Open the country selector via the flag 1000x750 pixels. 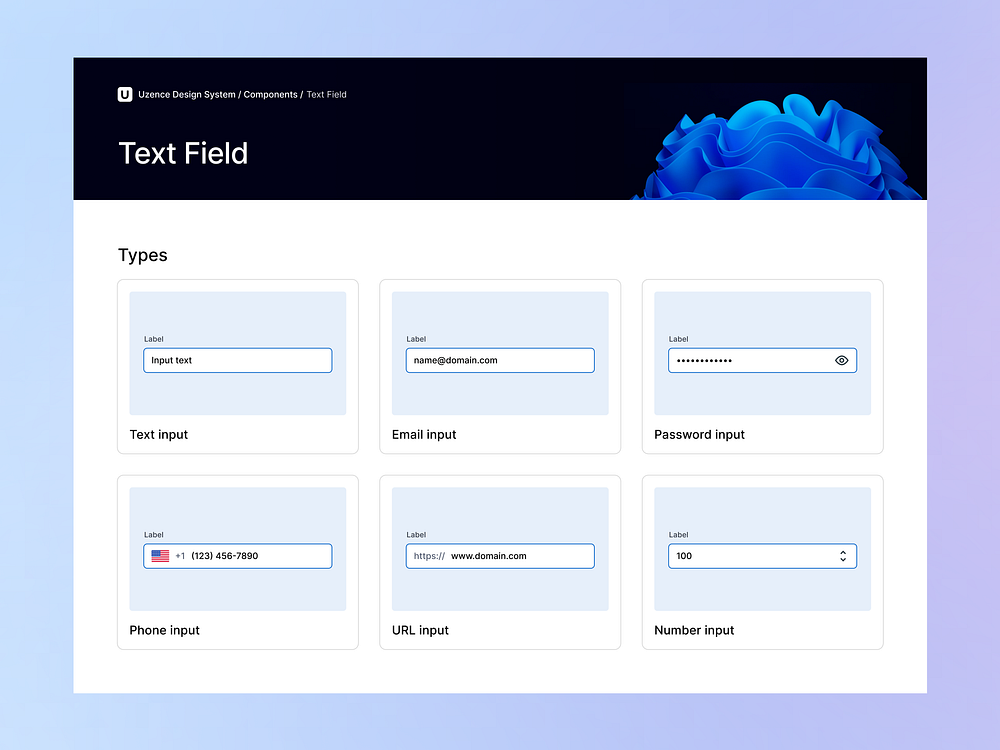pos(161,555)
